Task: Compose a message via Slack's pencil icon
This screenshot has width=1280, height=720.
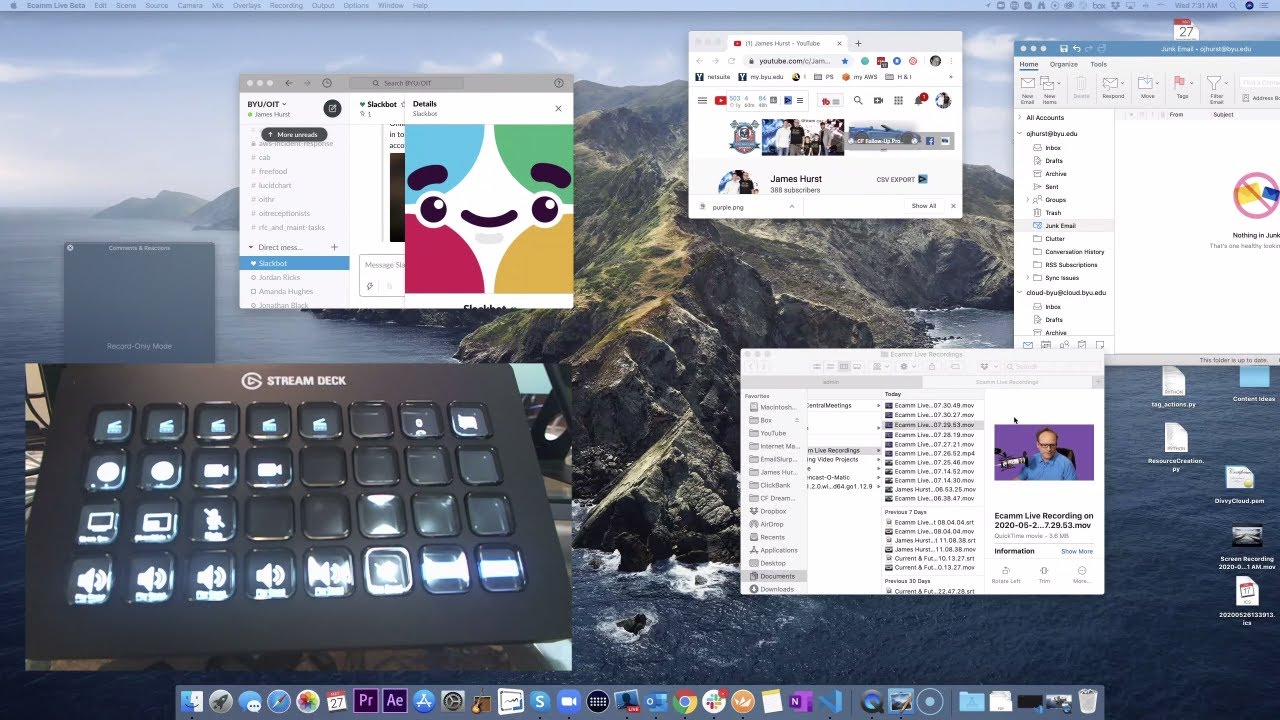Action: pos(332,108)
